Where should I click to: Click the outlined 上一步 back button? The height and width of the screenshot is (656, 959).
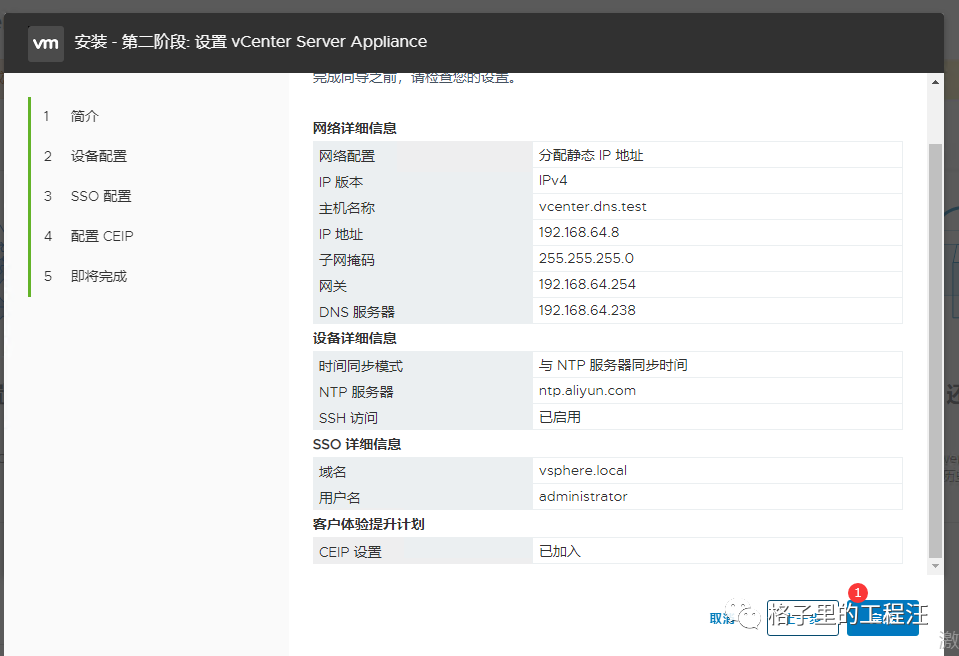[x=802, y=618]
